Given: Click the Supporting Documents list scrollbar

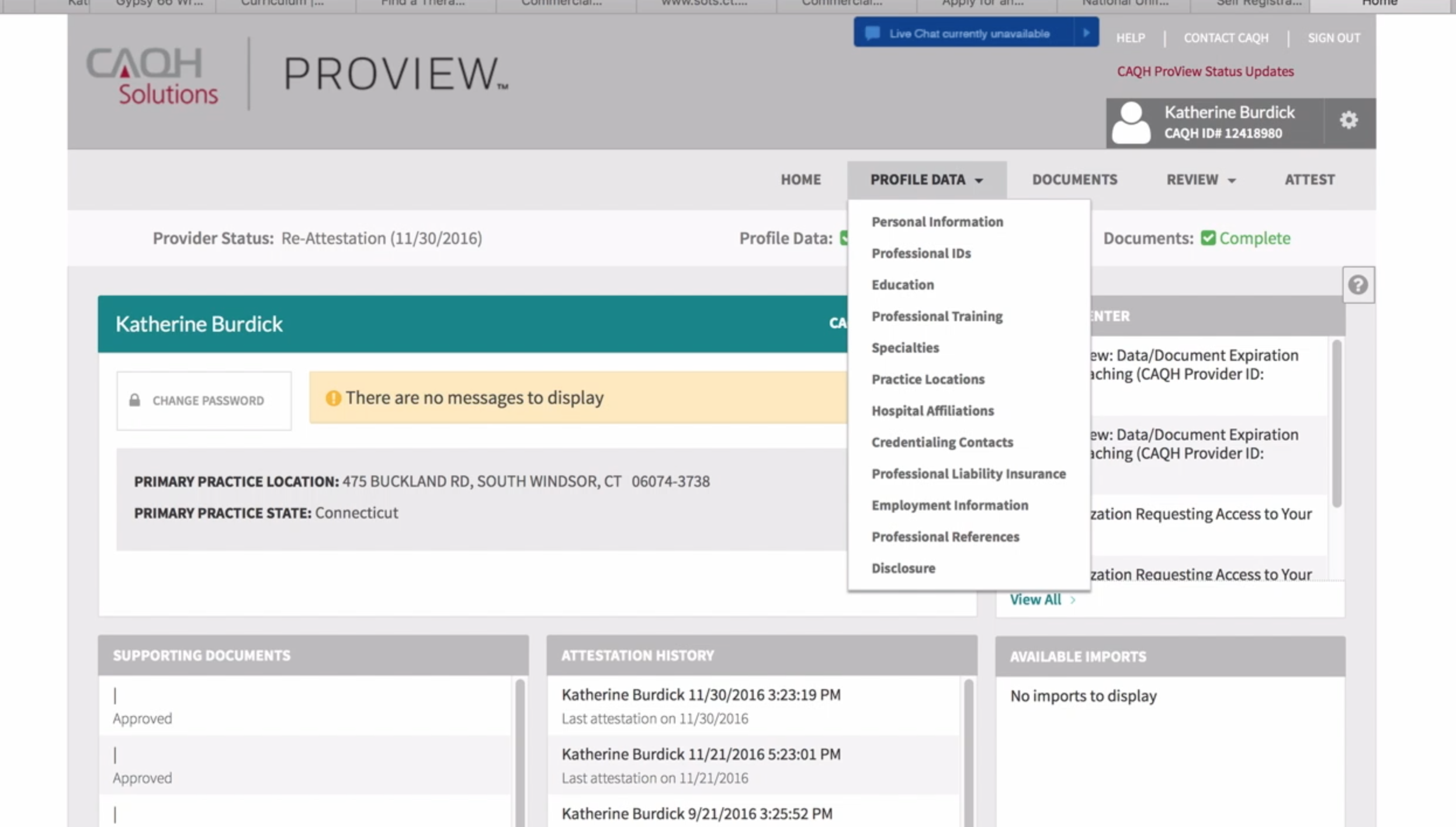Looking at the screenshot, I should [519, 752].
